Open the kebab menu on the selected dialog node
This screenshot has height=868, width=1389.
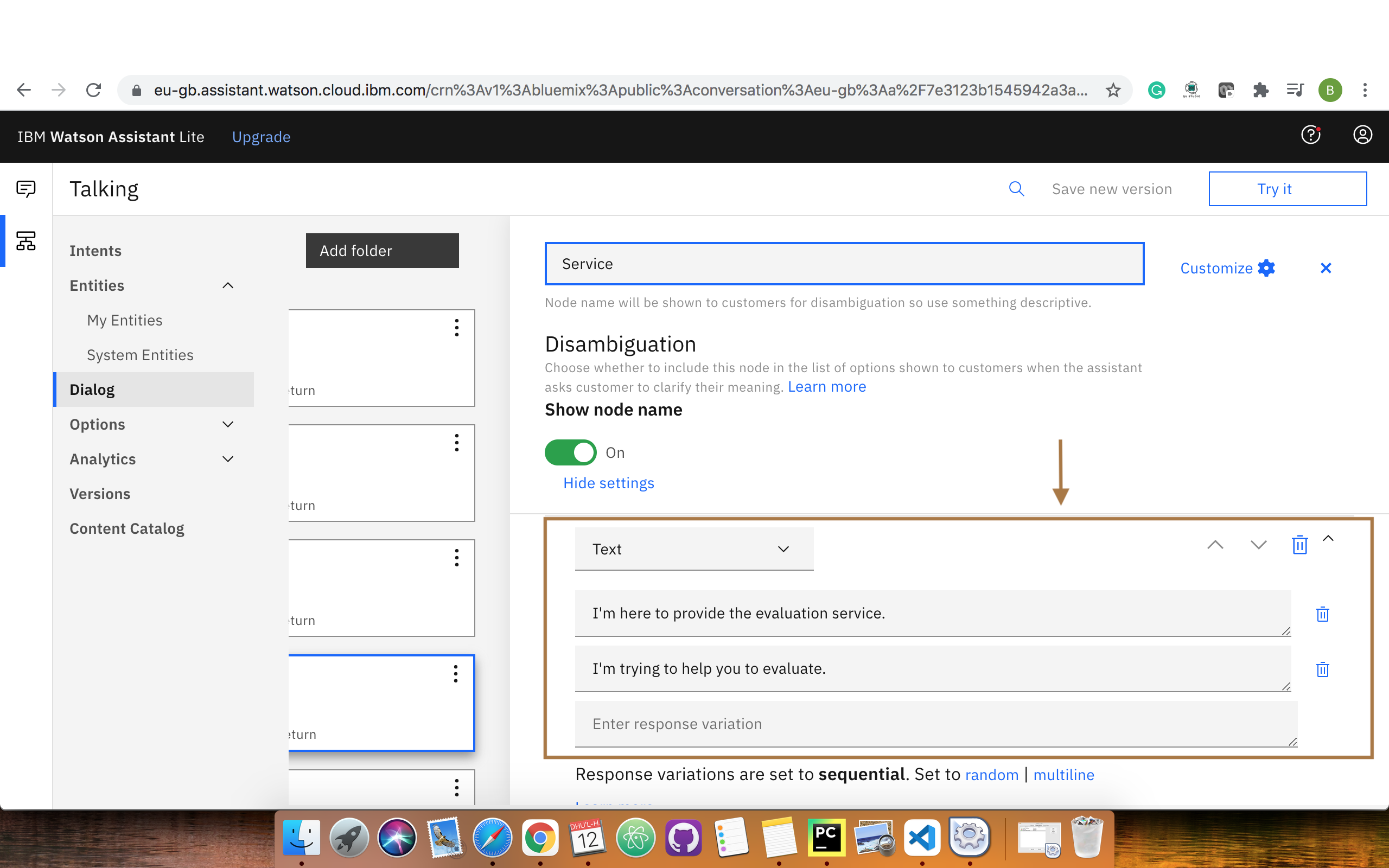(x=456, y=674)
